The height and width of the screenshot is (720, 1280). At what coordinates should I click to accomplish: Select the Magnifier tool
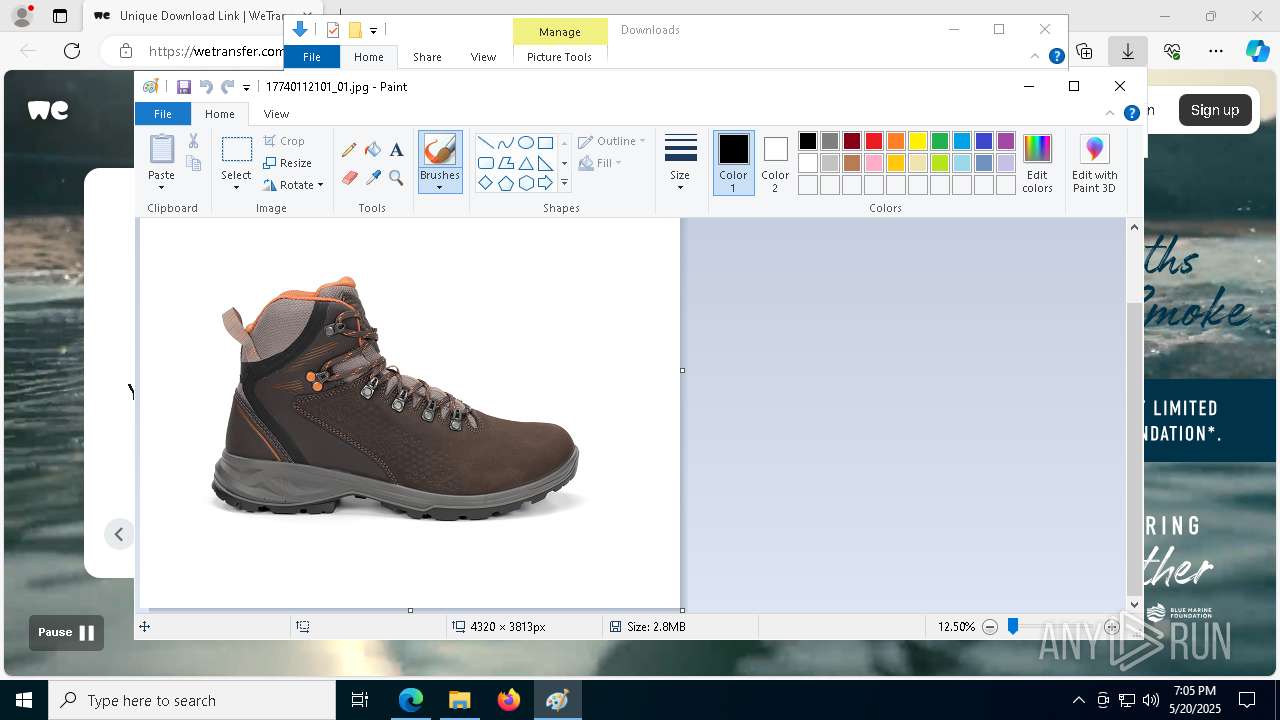tap(396, 177)
